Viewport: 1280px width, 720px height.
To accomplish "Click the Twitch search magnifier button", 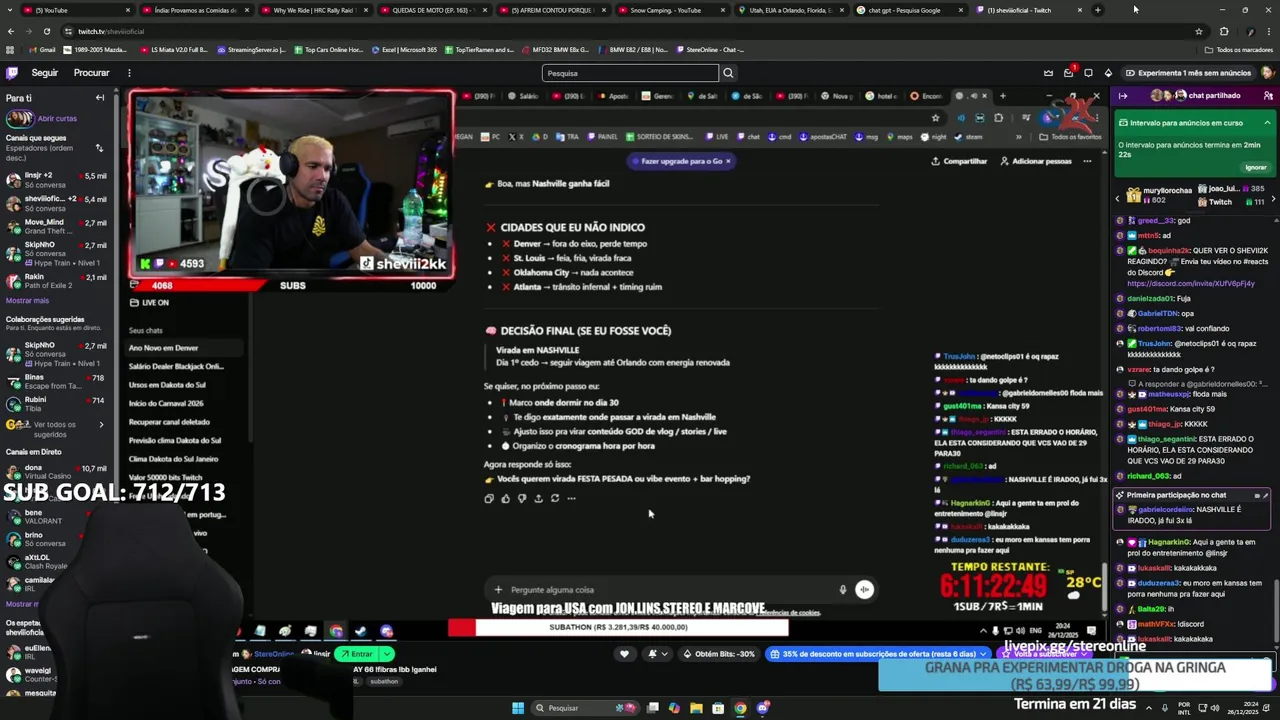I will 728,73.
